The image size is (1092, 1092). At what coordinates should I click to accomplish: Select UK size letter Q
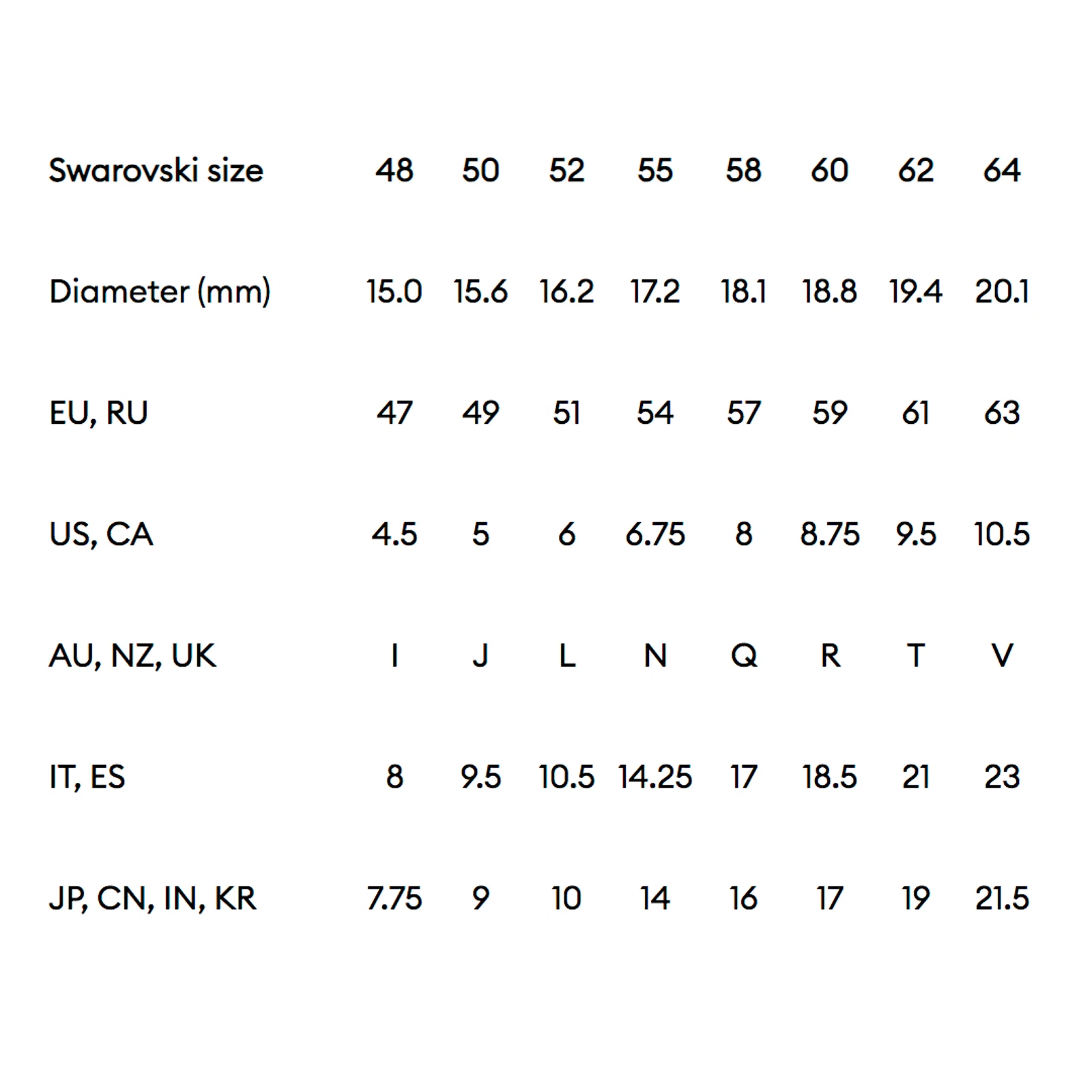(x=744, y=656)
